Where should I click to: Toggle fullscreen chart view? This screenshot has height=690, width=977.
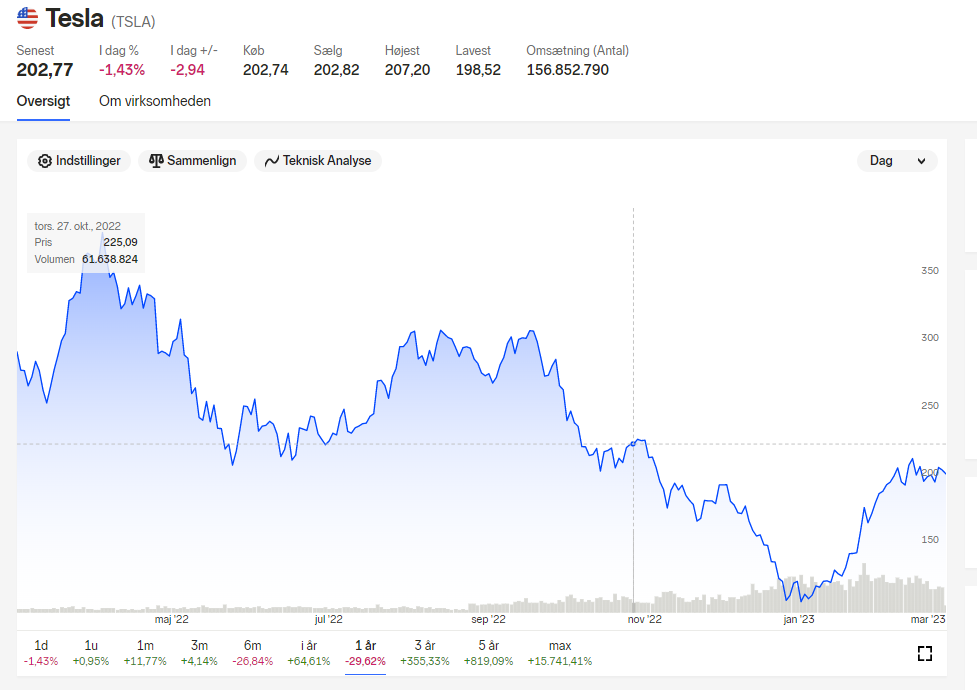pyautogui.click(x=925, y=653)
